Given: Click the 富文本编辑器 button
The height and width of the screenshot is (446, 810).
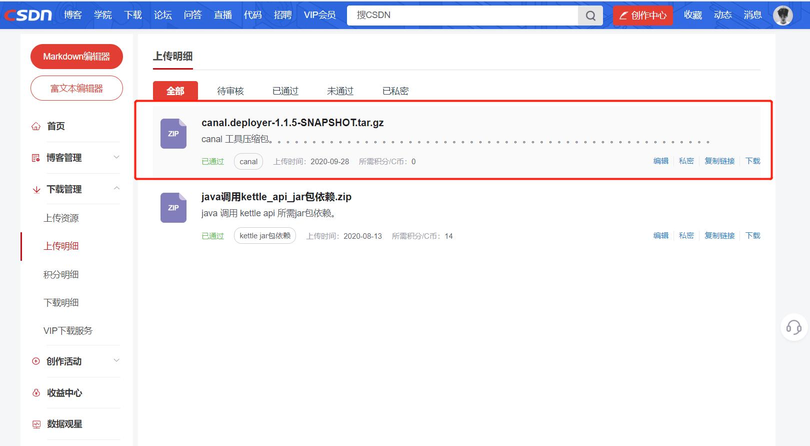Looking at the screenshot, I should 76,88.
